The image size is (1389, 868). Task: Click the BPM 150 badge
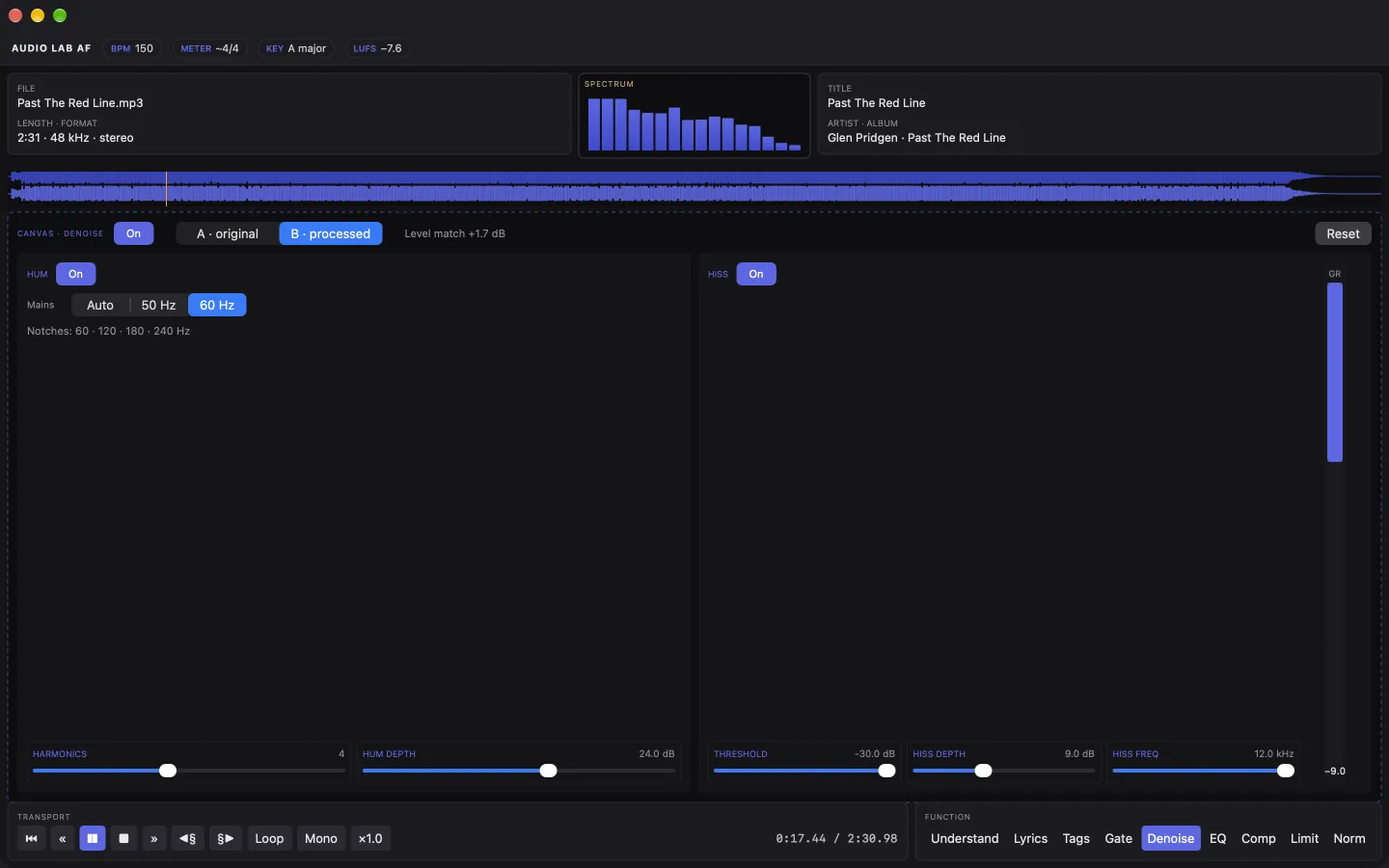coord(132,48)
